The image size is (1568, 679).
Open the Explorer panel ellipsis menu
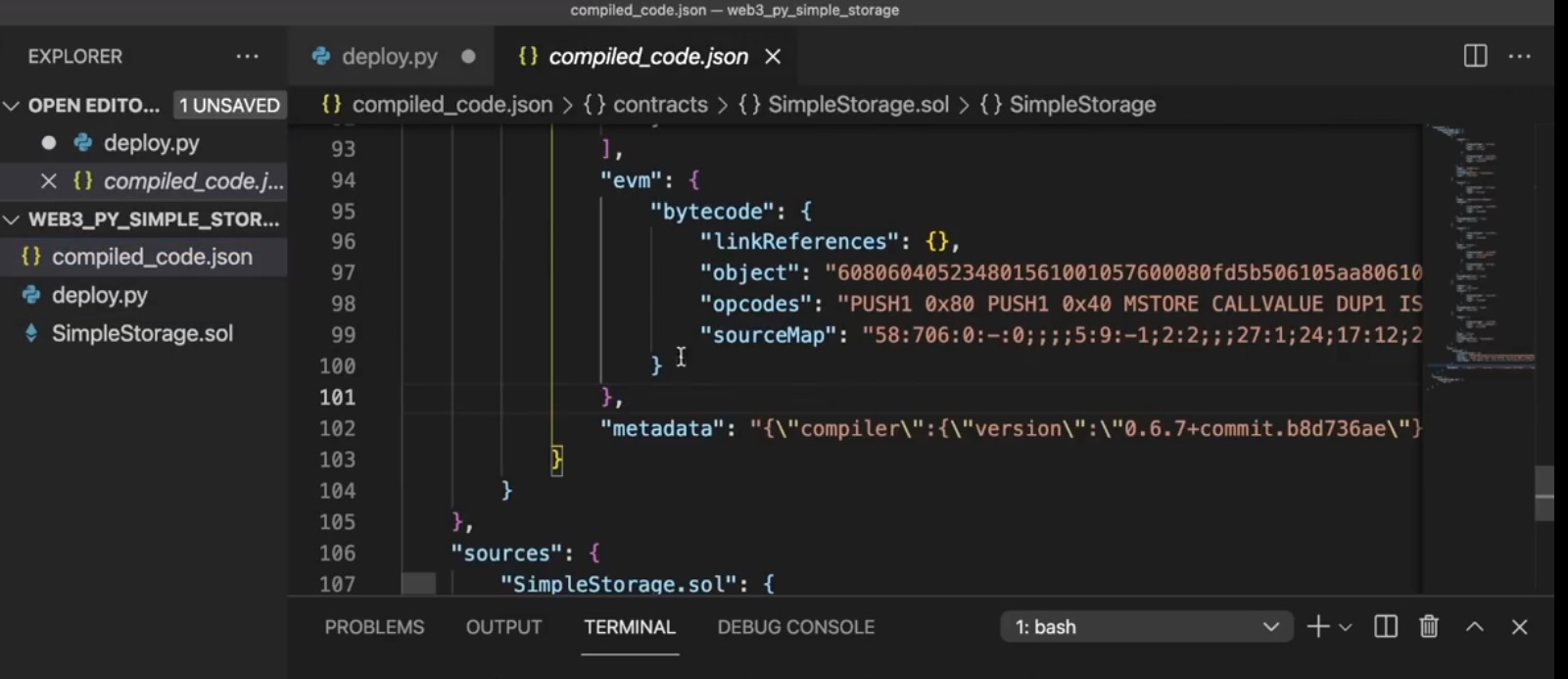(248, 57)
